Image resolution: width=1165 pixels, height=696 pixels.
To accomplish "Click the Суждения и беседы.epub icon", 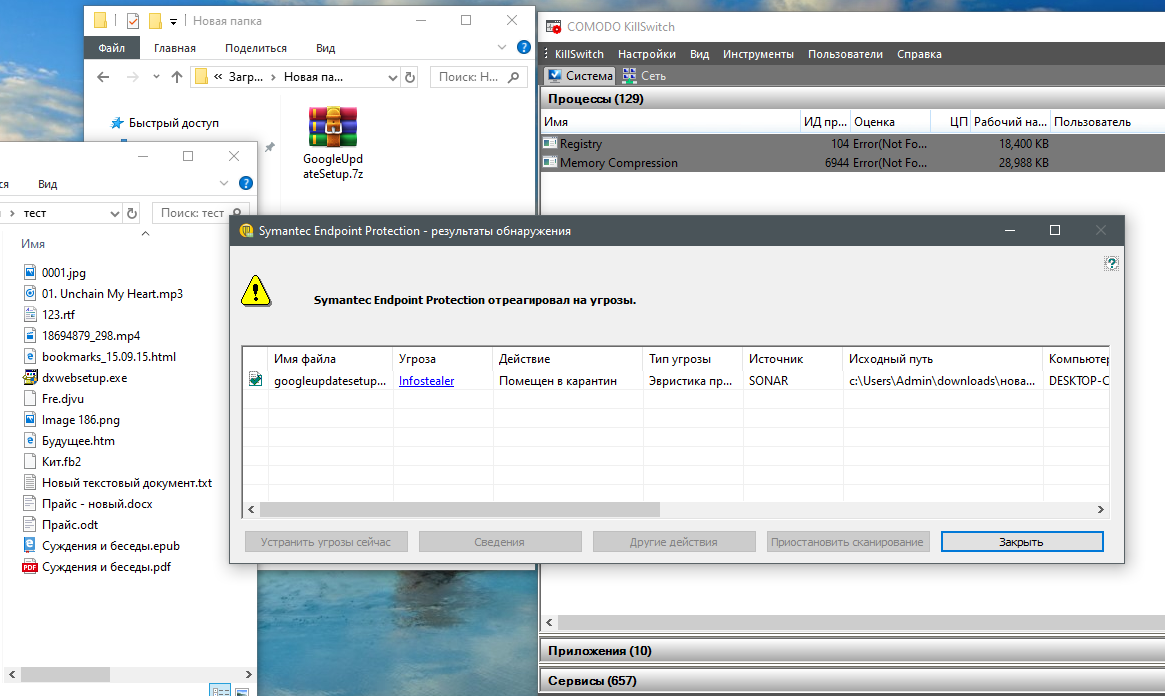I will 30,545.
